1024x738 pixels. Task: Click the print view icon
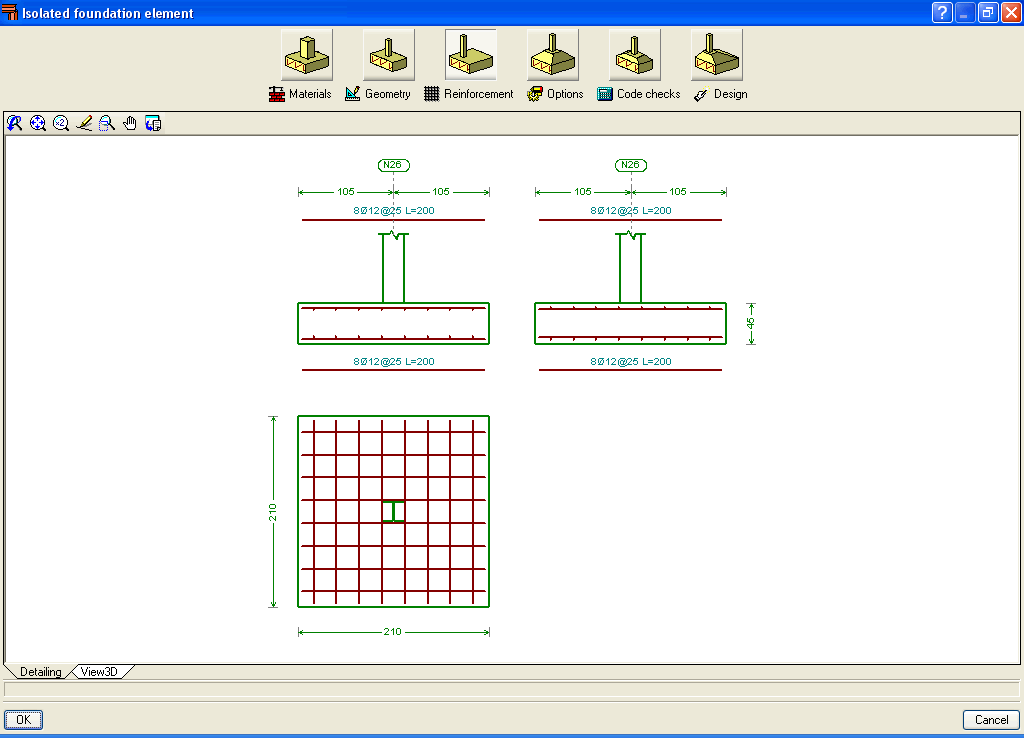pyautogui.click(x=153, y=123)
